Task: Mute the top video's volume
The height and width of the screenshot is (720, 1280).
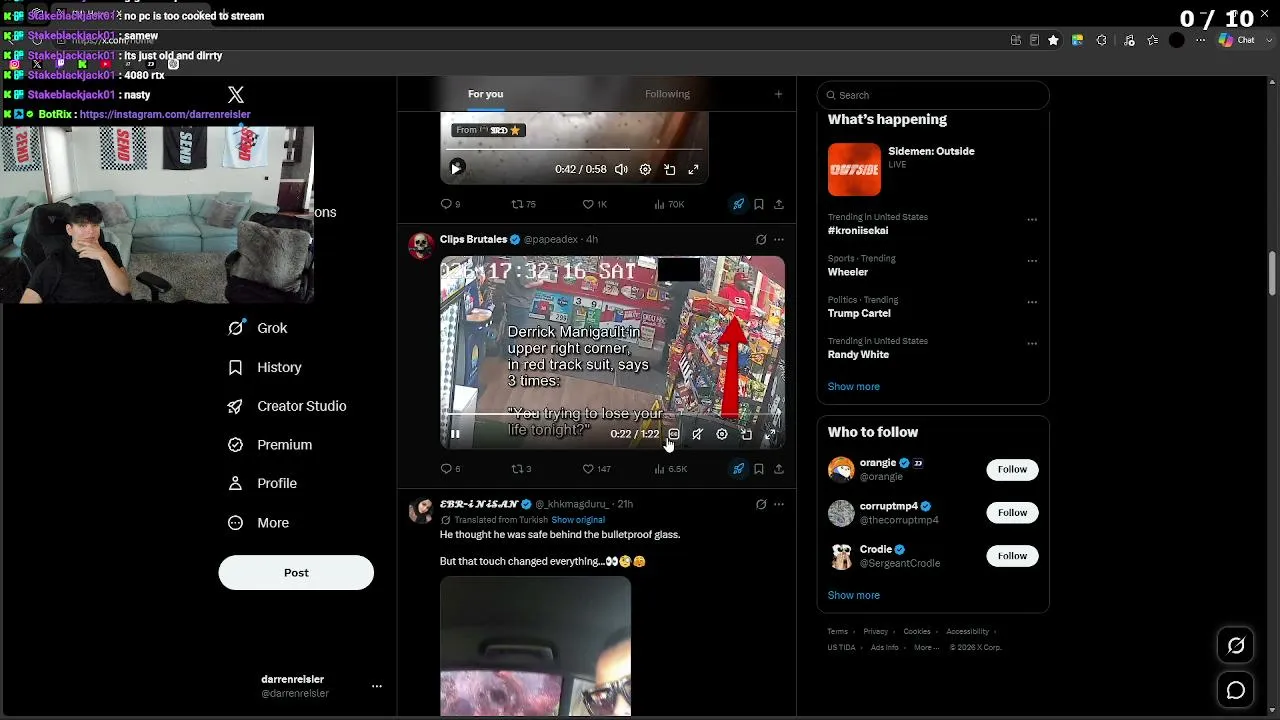Action: [x=621, y=170]
